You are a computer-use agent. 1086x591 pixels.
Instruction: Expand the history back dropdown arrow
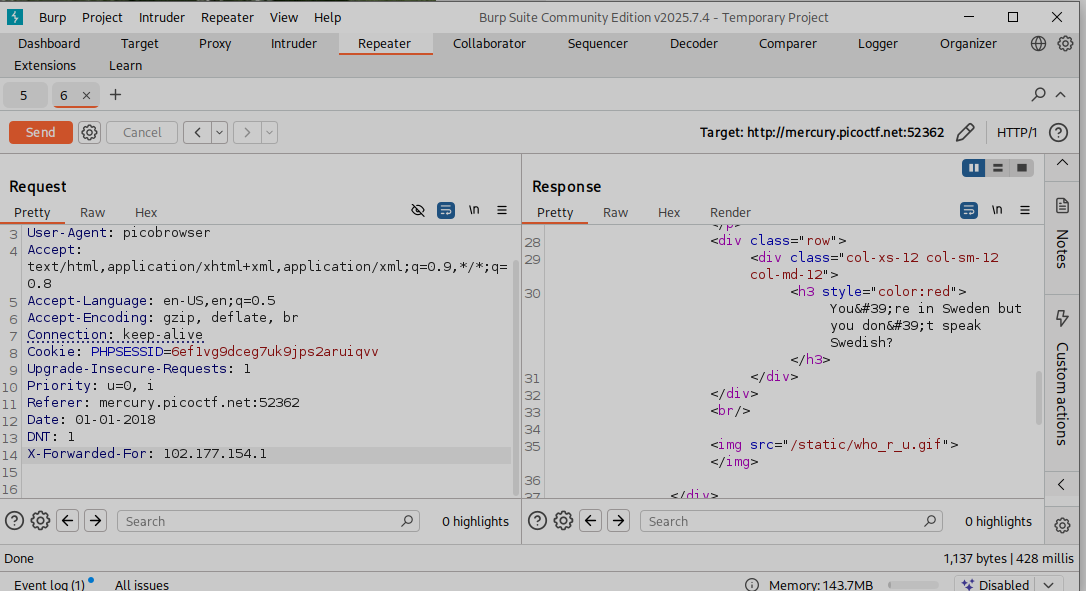[x=219, y=132]
